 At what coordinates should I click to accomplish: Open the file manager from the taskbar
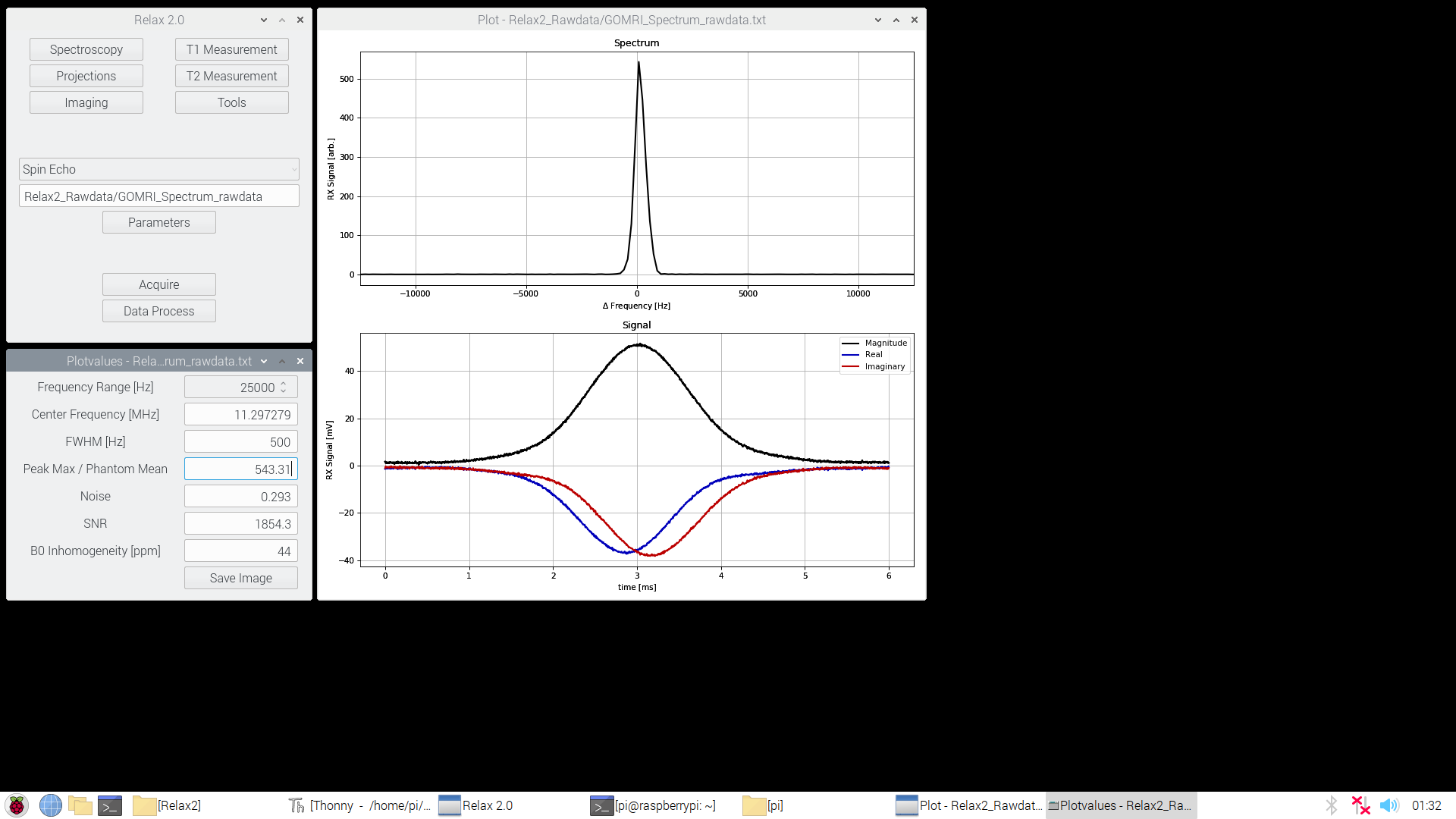point(80,805)
